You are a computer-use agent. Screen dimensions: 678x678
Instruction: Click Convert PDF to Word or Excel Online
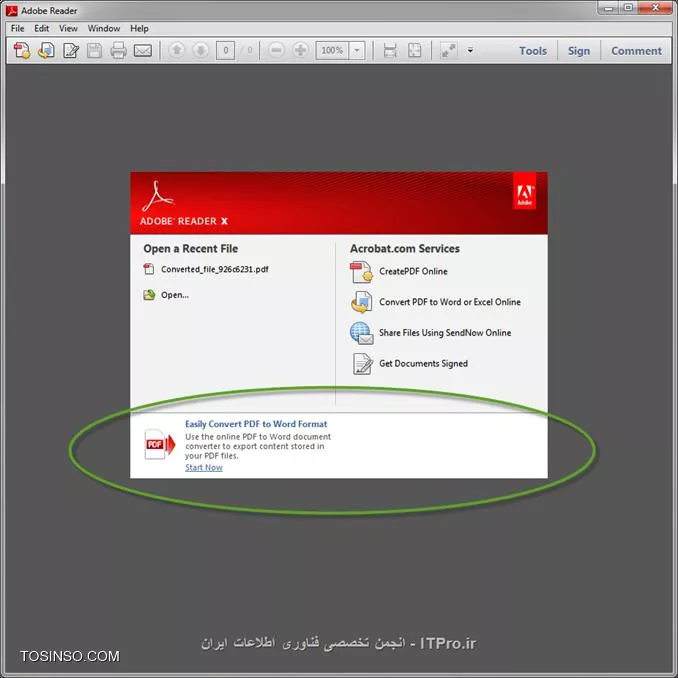point(450,302)
